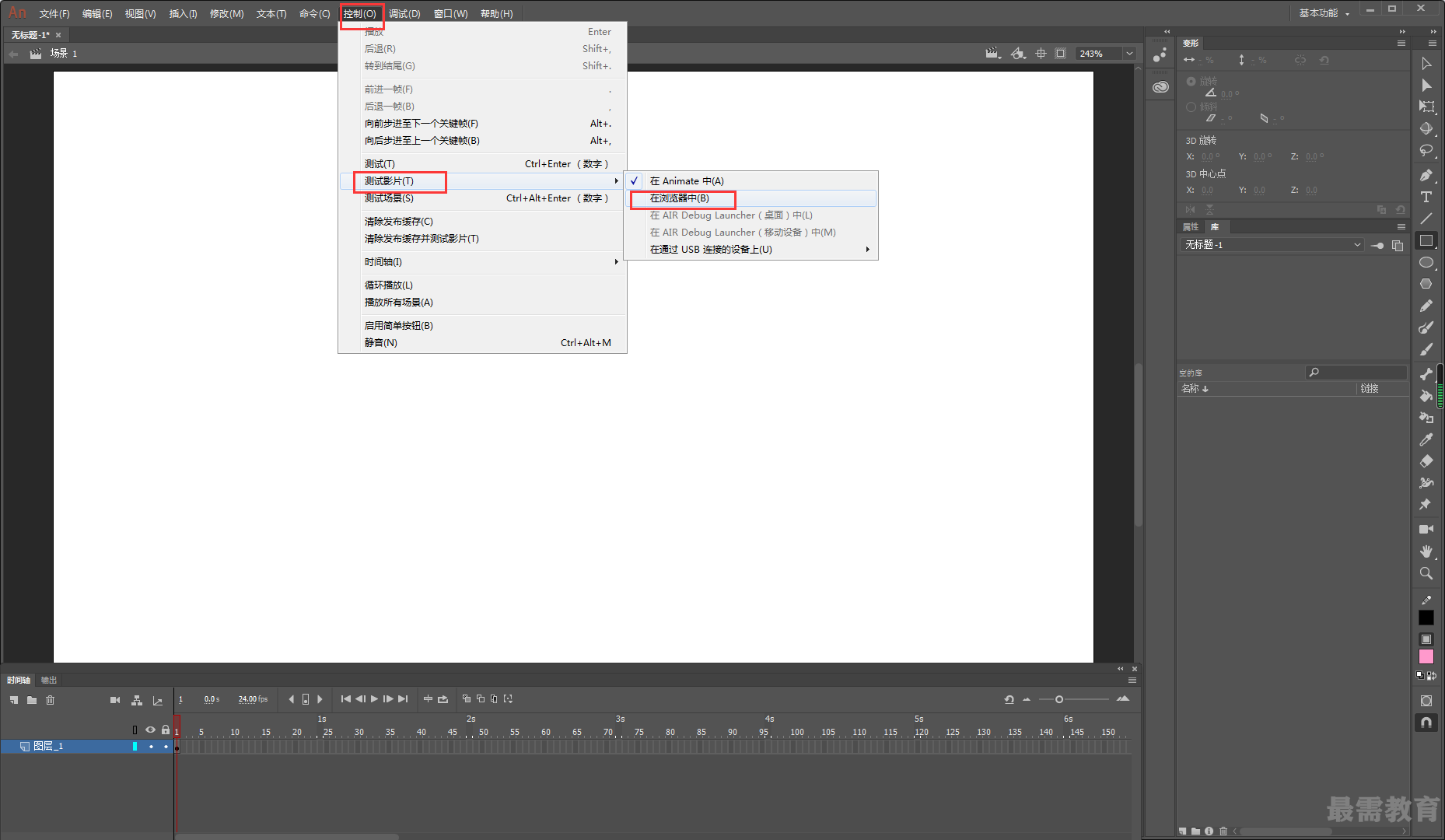Click the center stage icon
Image resolution: width=1445 pixels, height=840 pixels.
point(1041,54)
